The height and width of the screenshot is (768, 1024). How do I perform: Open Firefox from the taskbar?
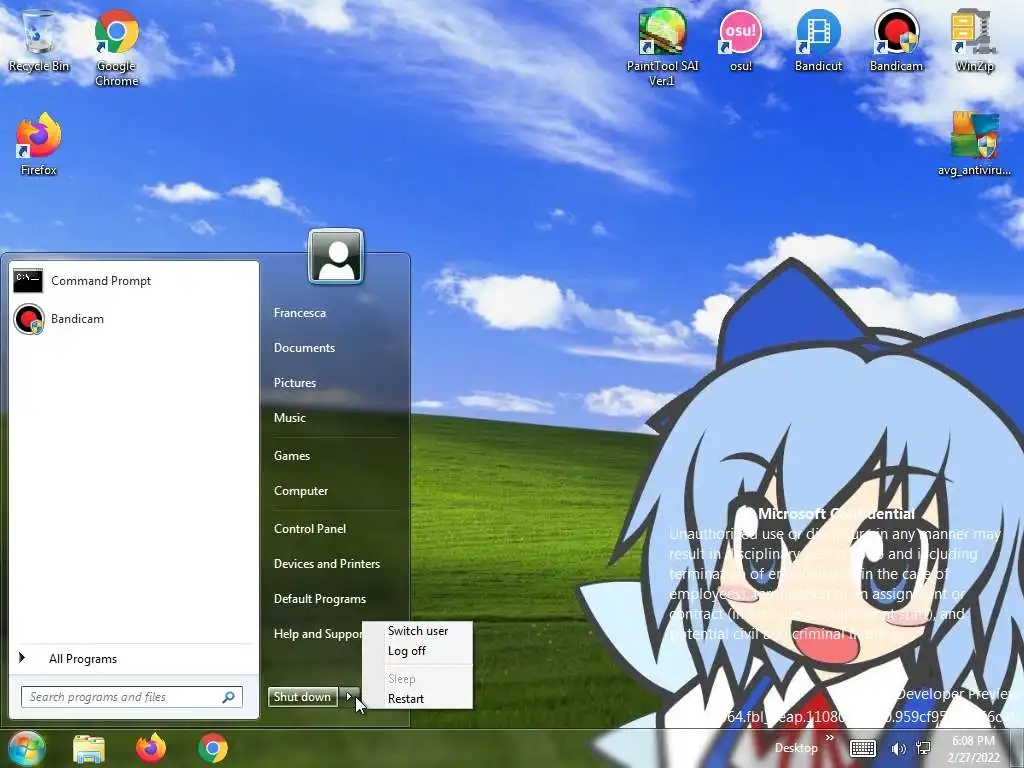(151, 748)
